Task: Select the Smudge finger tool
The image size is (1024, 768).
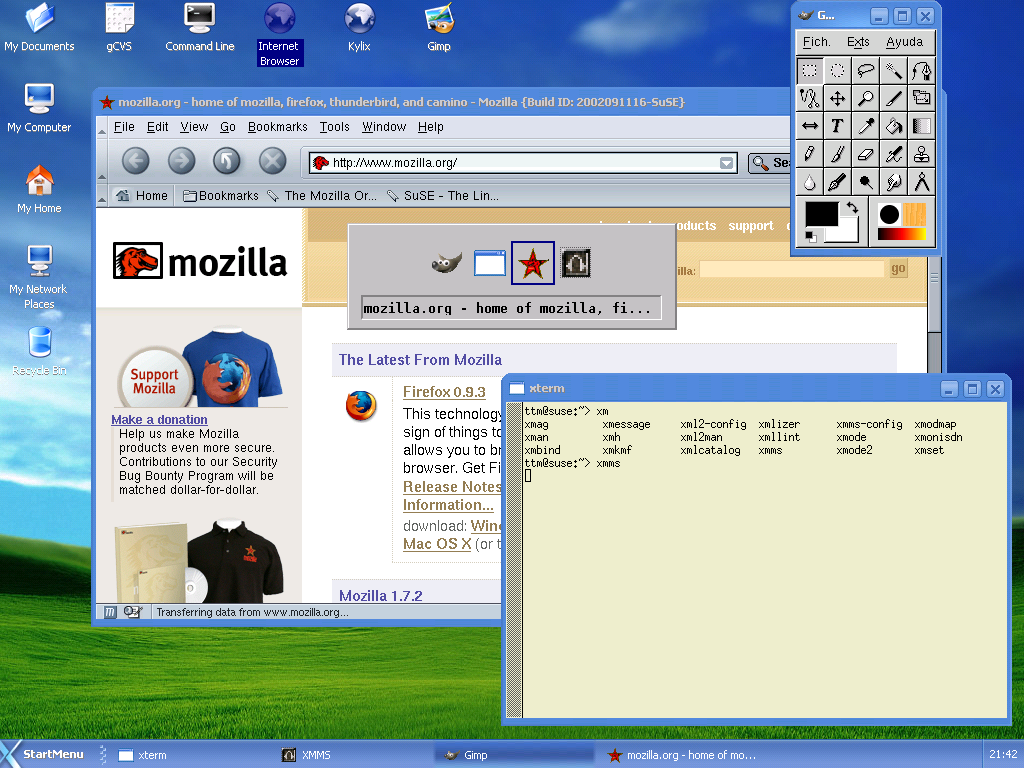Action: [894, 182]
